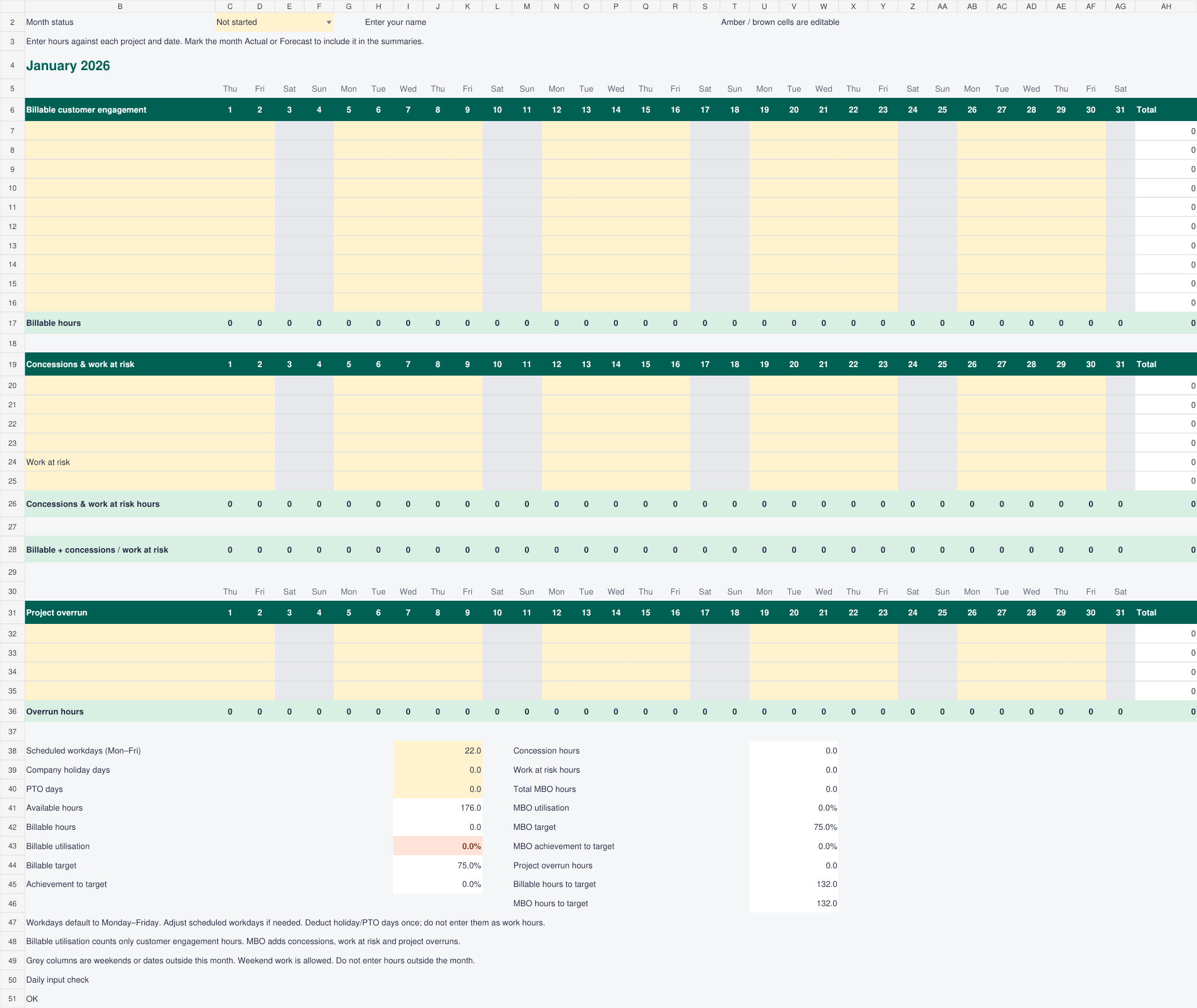
Task: Select the 'January 2026' heading
Action: (x=68, y=66)
